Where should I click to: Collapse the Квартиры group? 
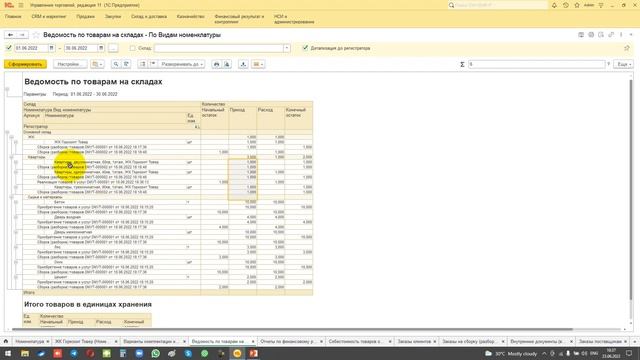pyautogui.click(x=11, y=157)
